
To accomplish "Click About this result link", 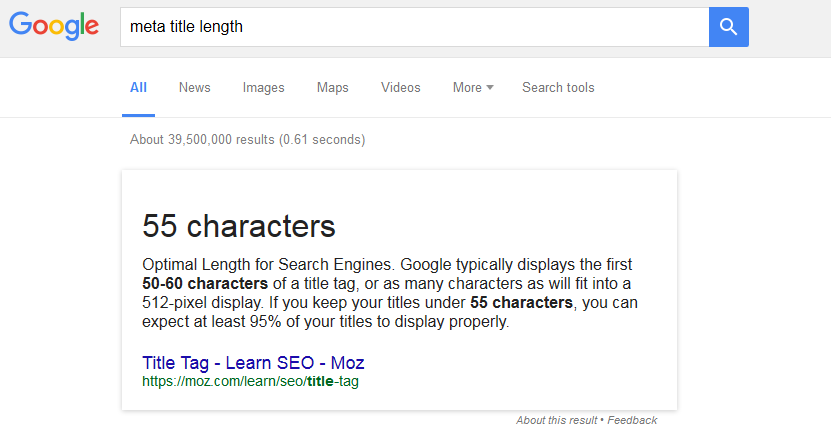I will pyautogui.click(x=556, y=420).
